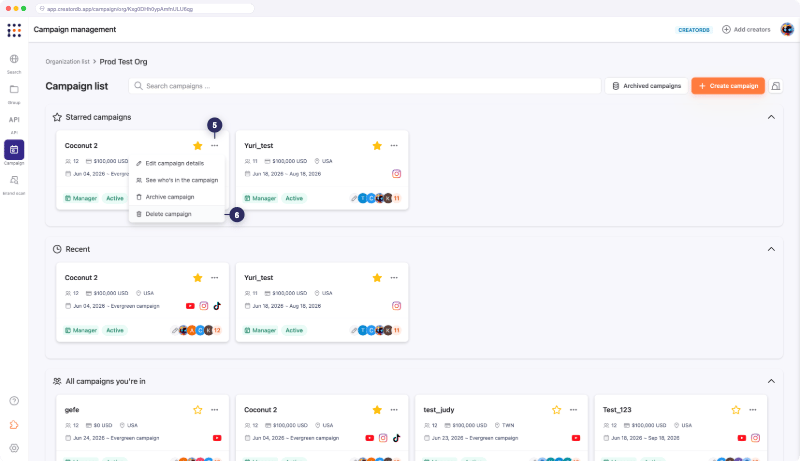Click Instagram icon on Recent Coconut 2 card

point(204,306)
